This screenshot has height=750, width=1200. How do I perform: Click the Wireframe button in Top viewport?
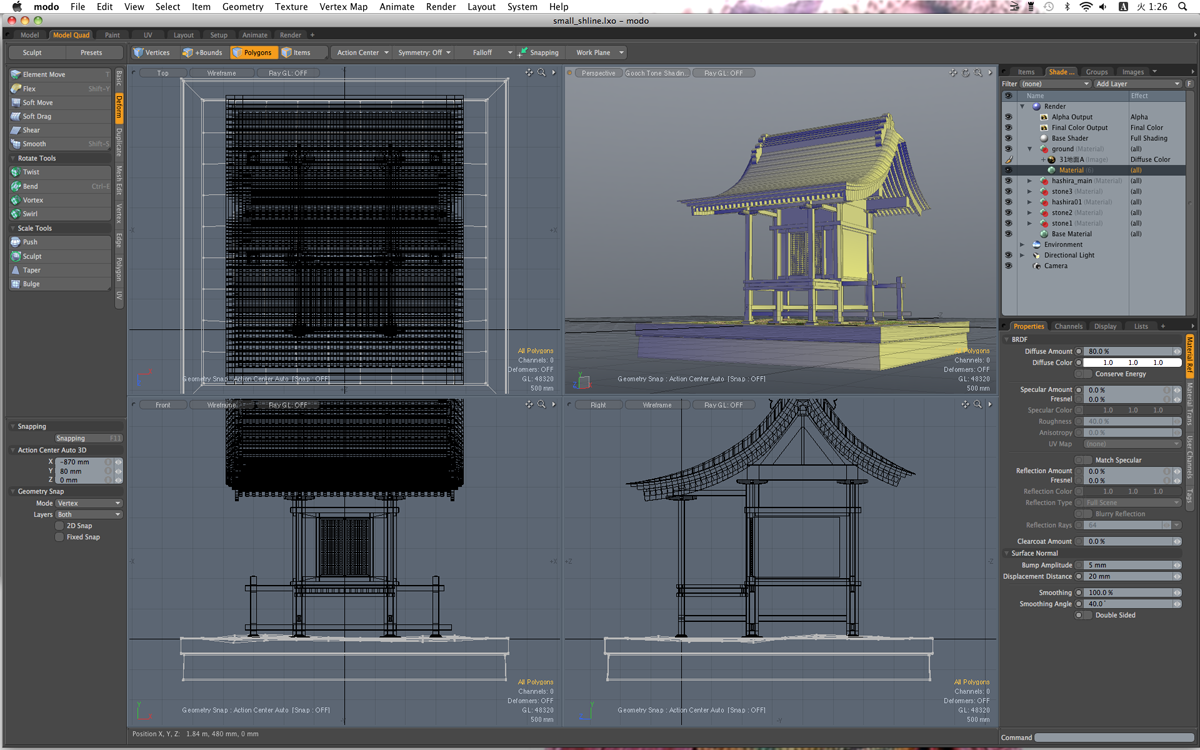coord(222,73)
